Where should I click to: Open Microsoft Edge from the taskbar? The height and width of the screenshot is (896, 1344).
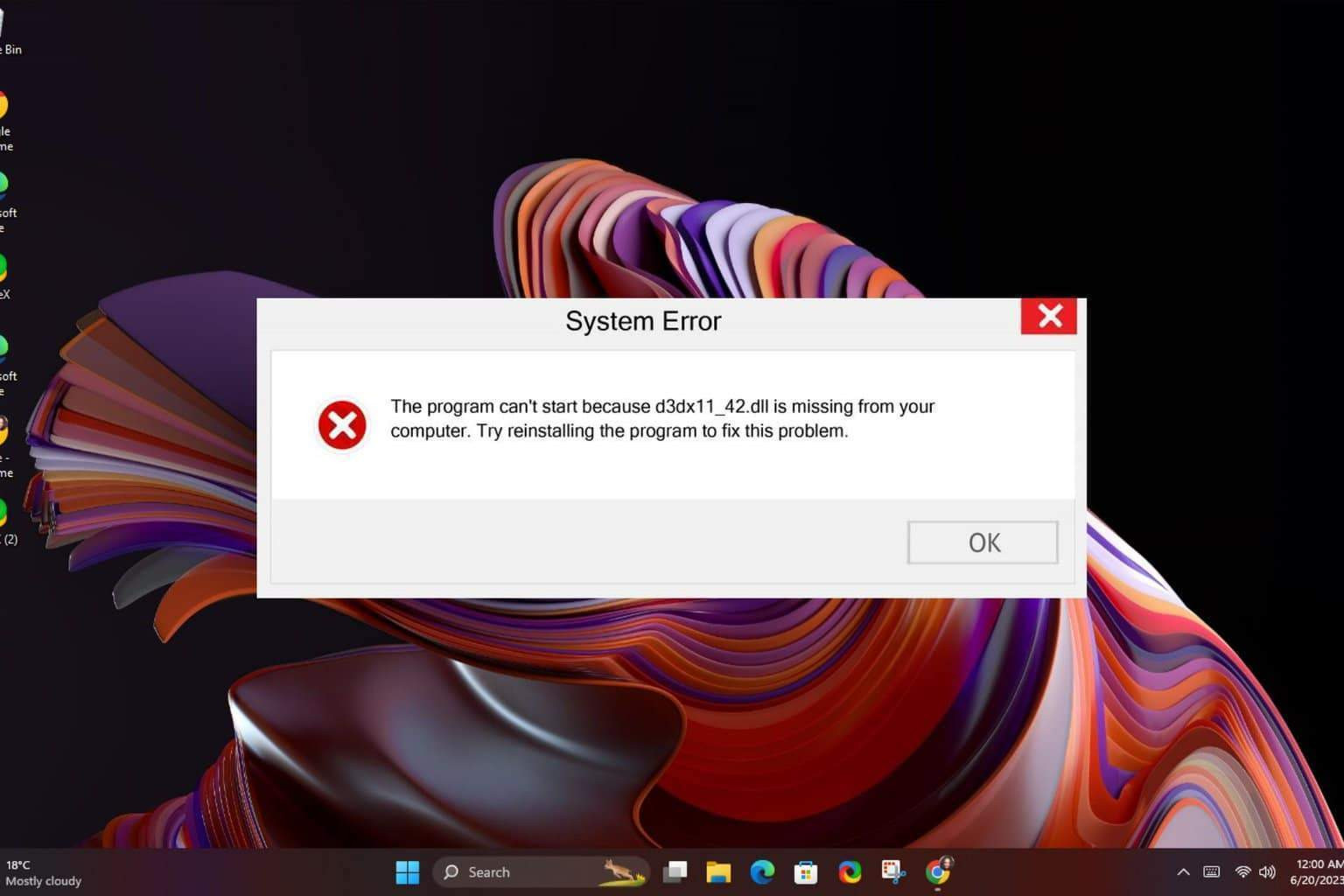(762, 871)
